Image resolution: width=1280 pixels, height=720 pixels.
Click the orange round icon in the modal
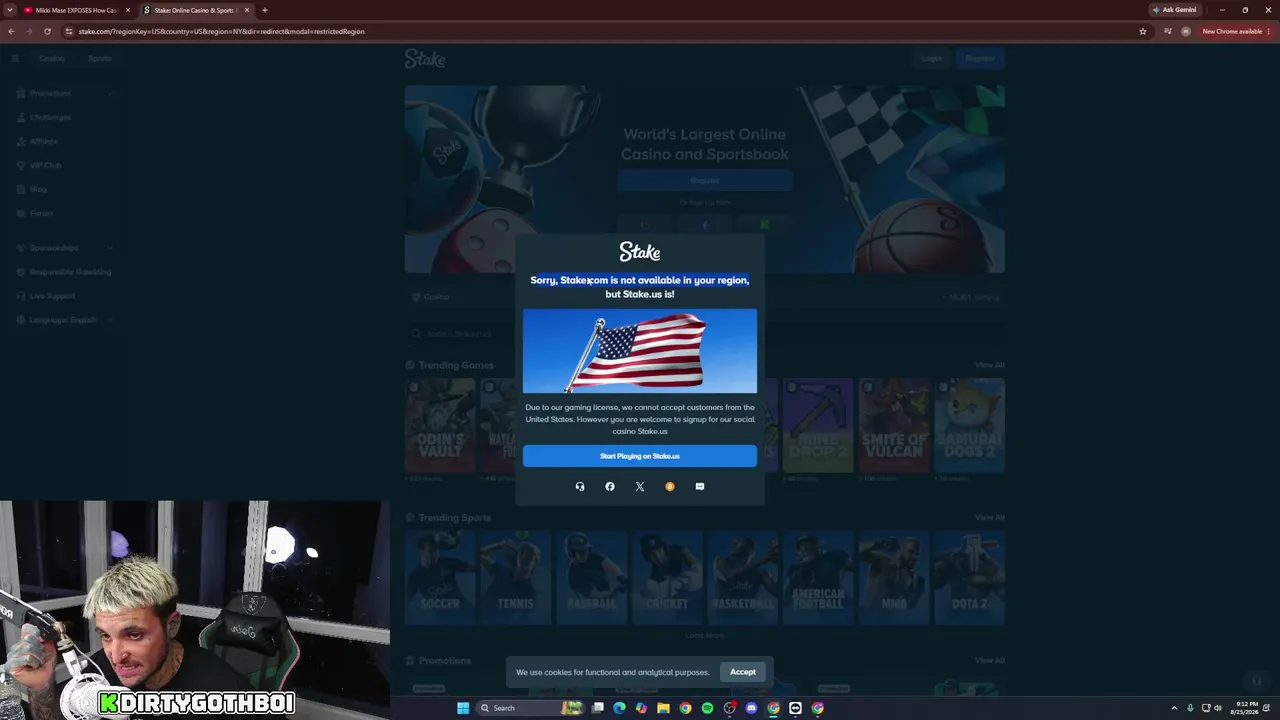coord(670,487)
